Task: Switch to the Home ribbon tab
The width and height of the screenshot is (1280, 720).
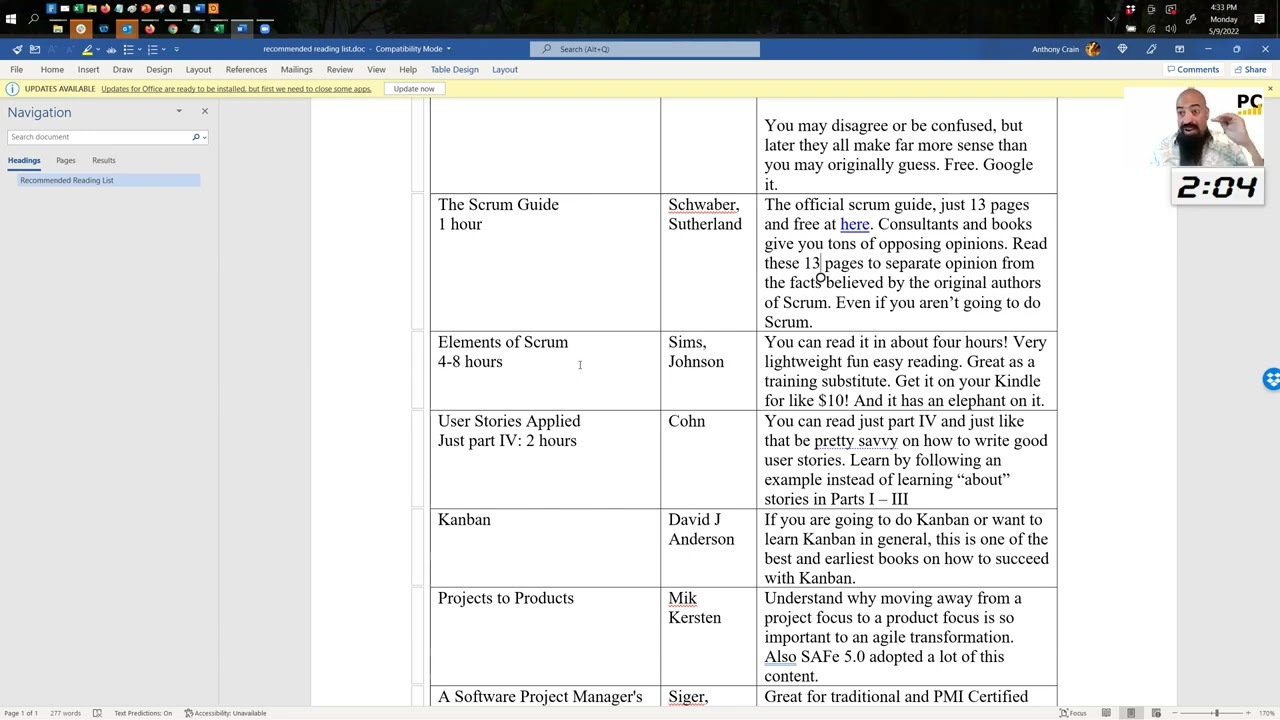Action: (x=52, y=69)
